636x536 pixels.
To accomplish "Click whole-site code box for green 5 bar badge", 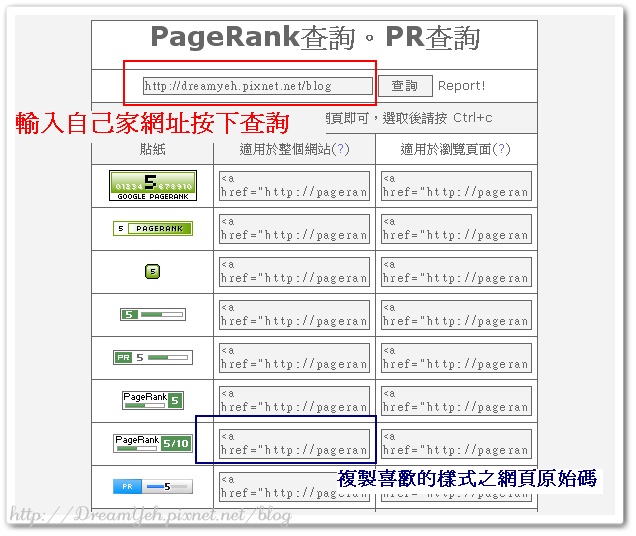I will 294,315.
